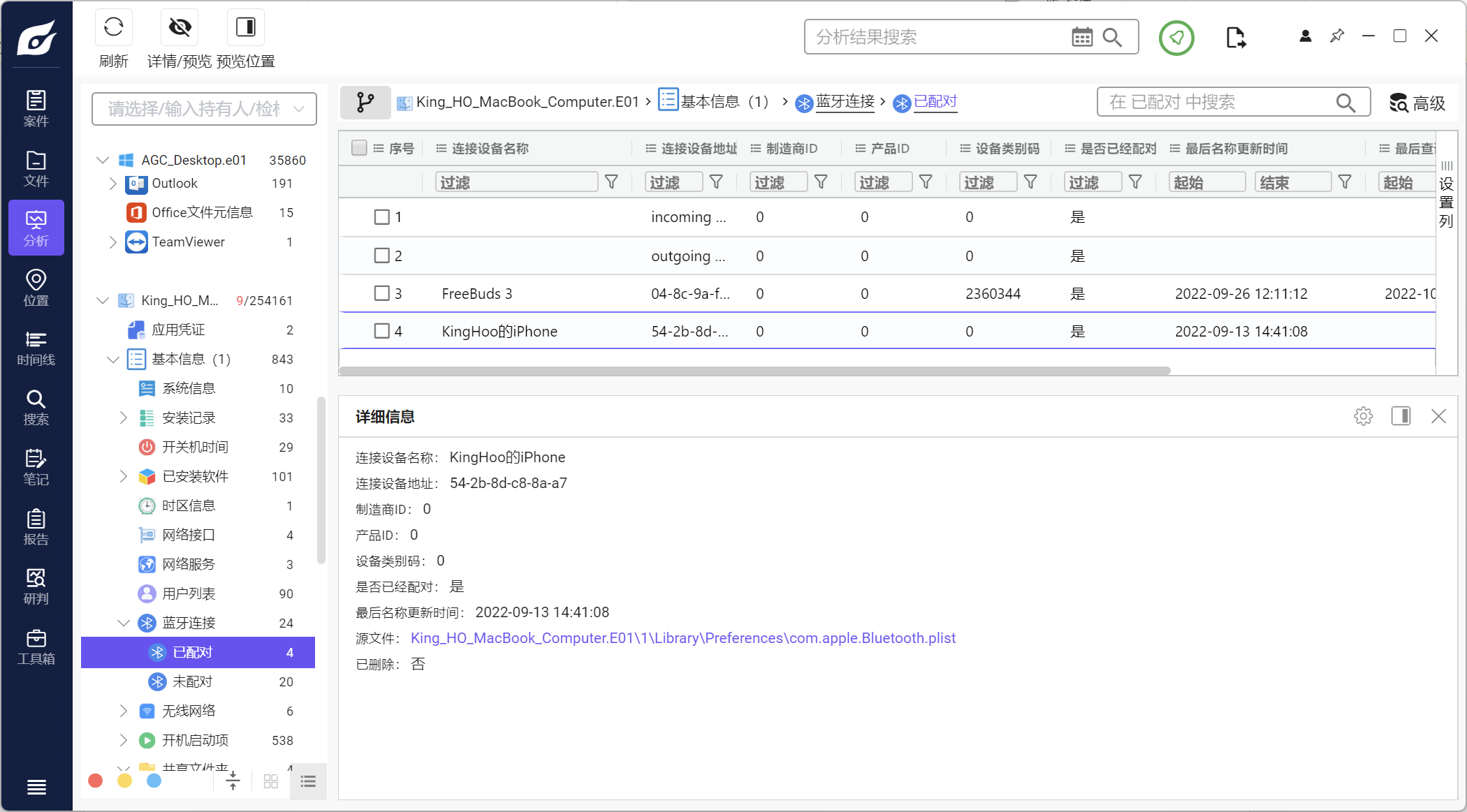This screenshot has height=812, width=1467.
Task: Expand the 安装记录 tree node
Action: click(123, 418)
